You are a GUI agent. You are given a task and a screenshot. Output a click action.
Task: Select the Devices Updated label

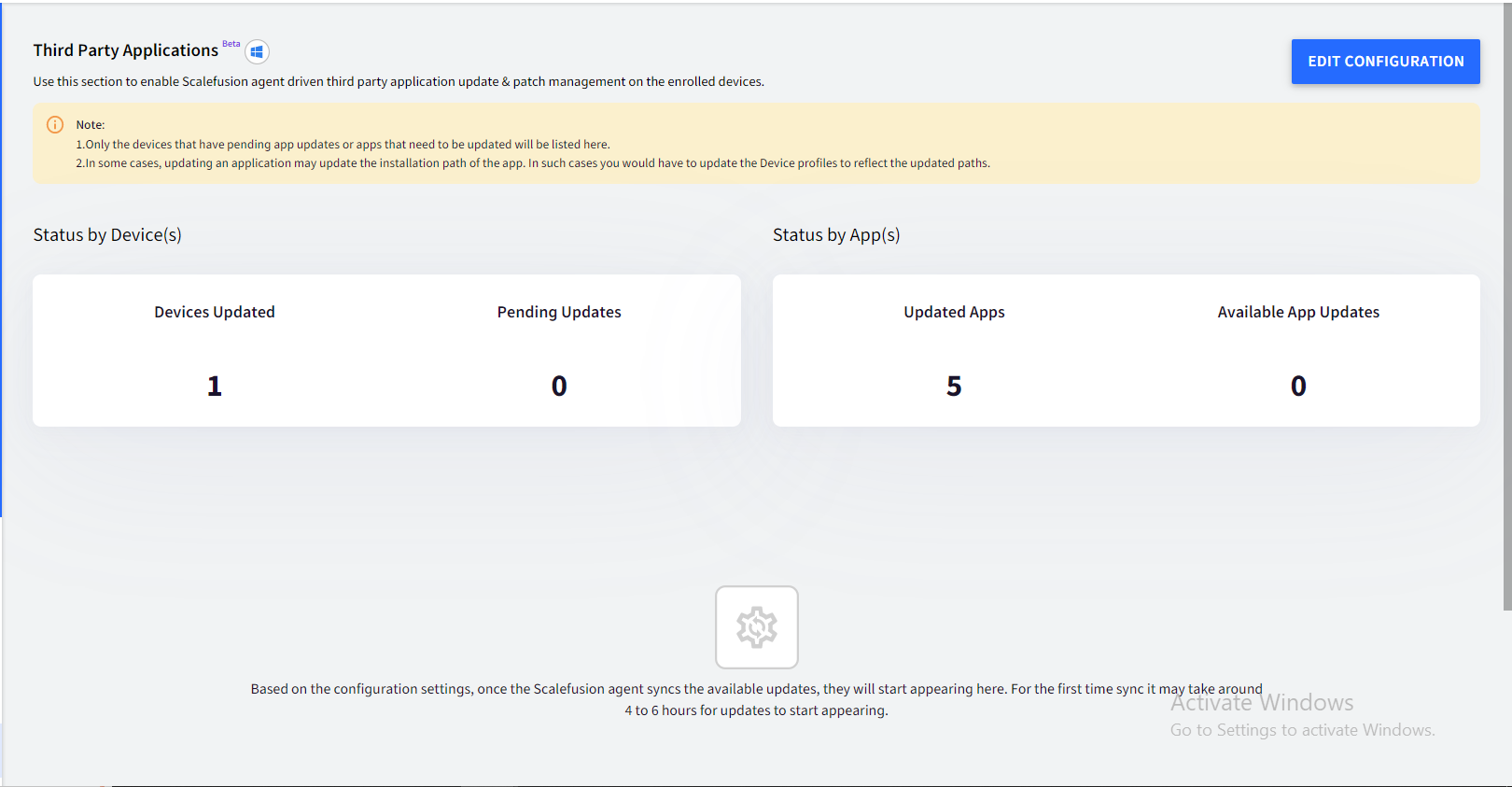click(x=215, y=312)
